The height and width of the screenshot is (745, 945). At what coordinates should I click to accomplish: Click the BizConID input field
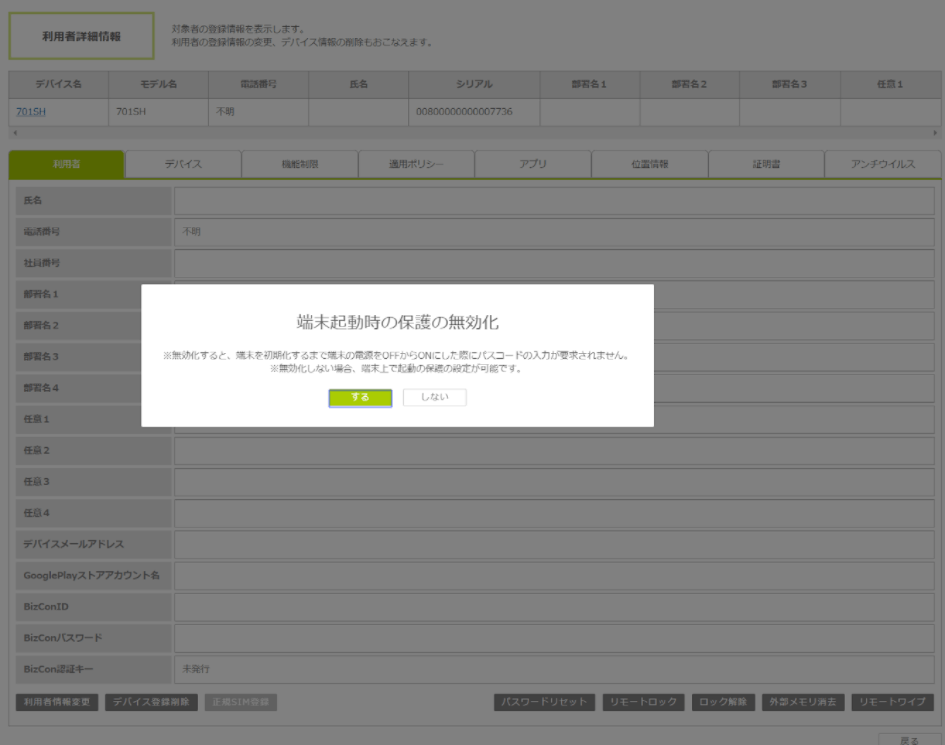[x=554, y=607]
